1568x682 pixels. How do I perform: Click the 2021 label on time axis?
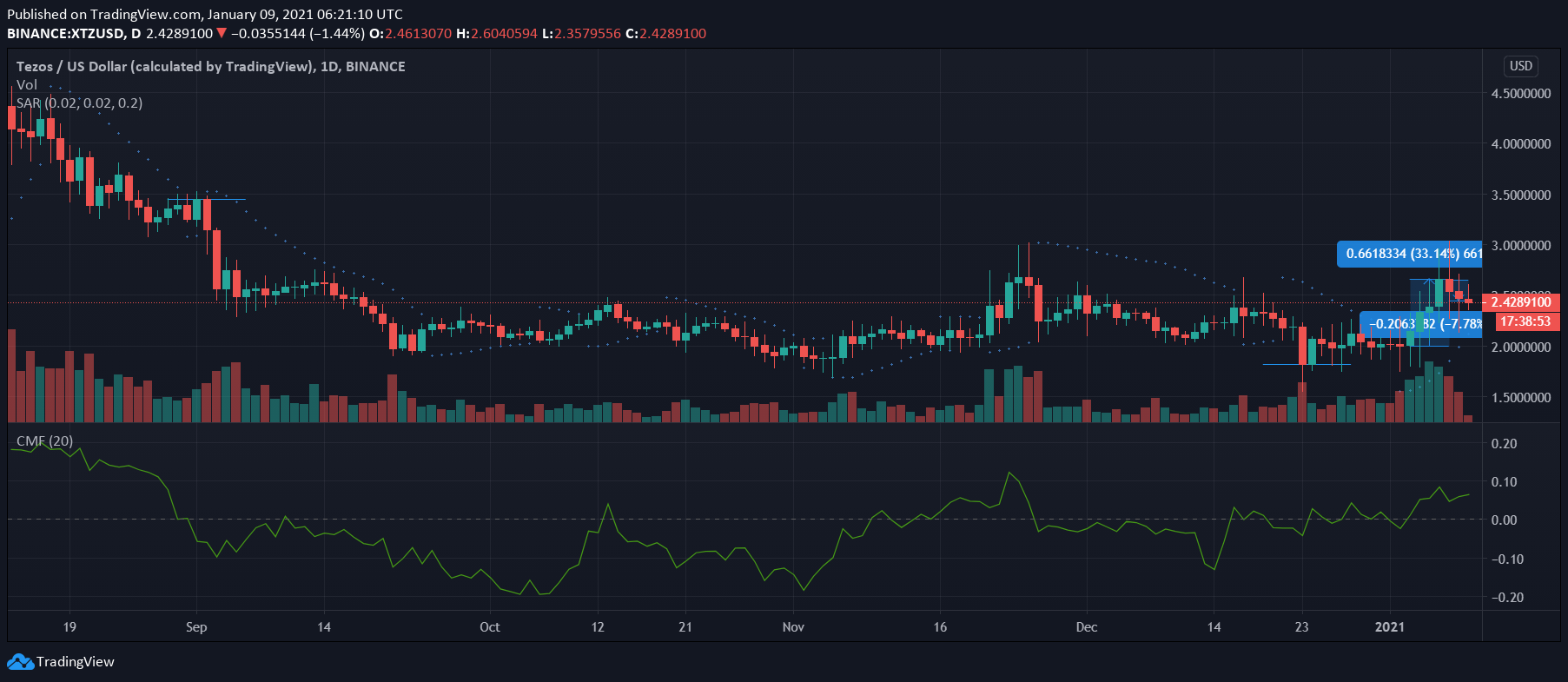coord(1390,627)
